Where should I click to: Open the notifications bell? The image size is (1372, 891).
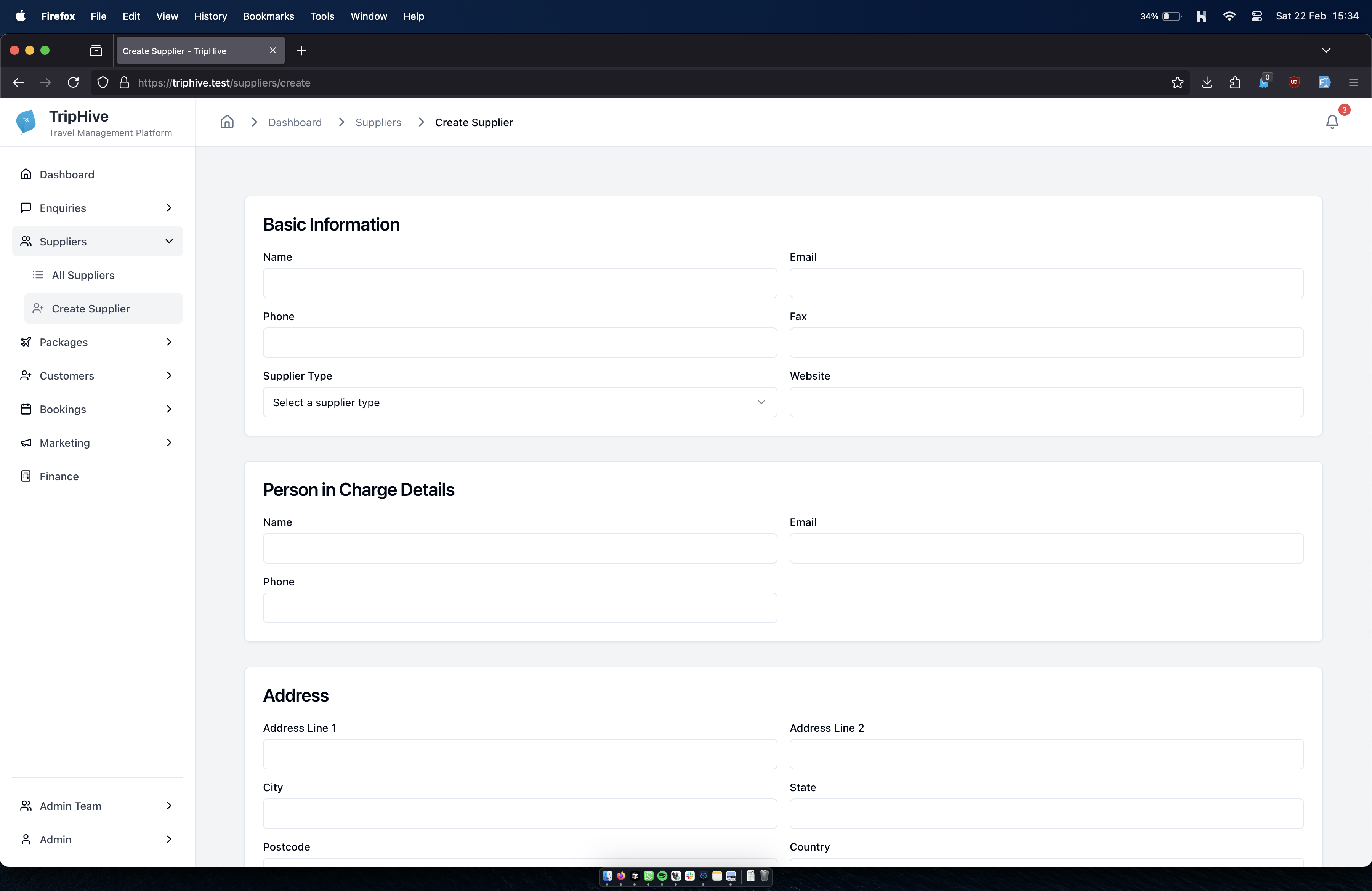(1332, 122)
